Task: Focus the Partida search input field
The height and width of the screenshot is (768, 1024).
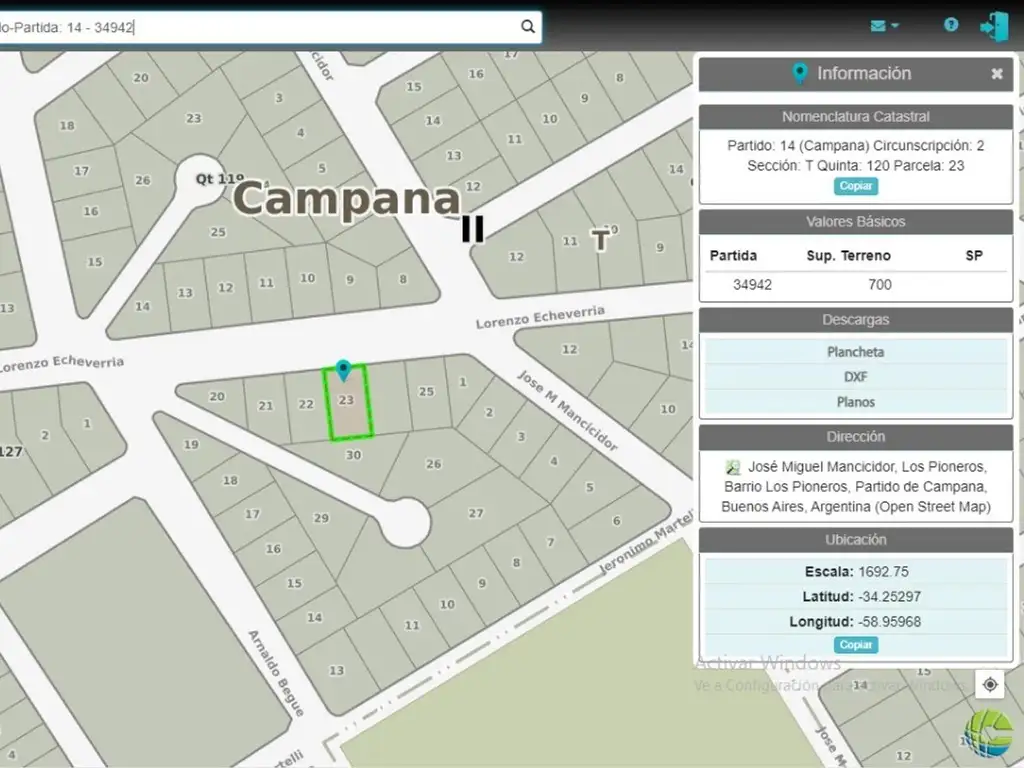Action: click(x=260, y=28)
